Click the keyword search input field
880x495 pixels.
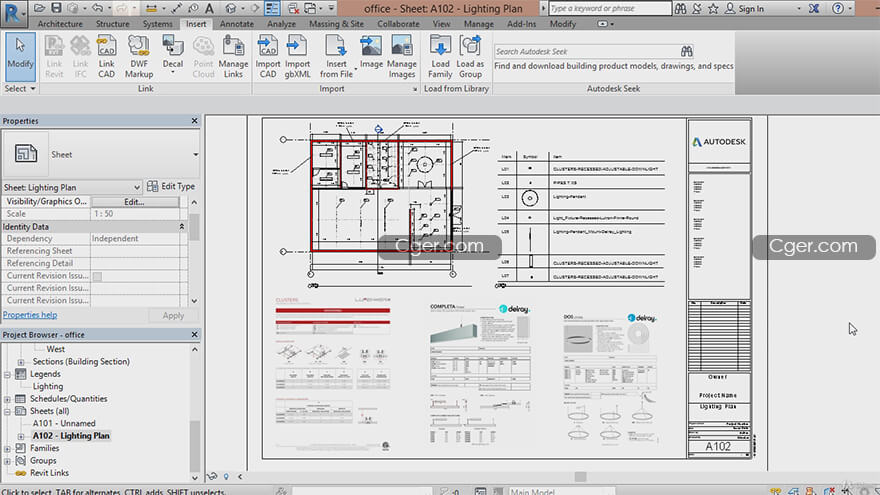[609, 8]
